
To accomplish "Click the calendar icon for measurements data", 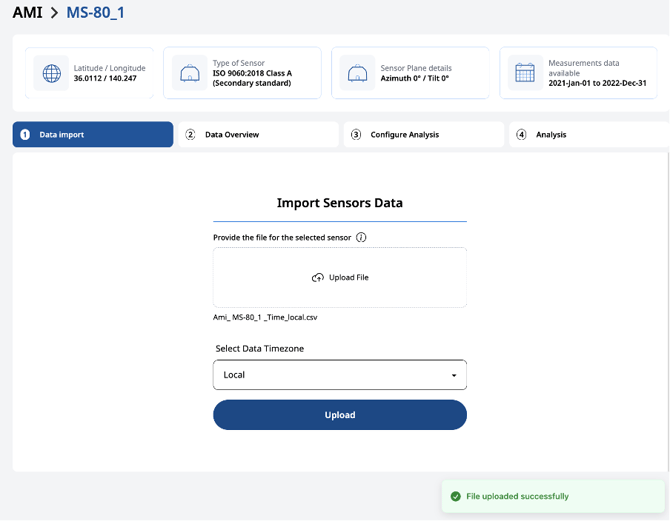I will 525,74.
